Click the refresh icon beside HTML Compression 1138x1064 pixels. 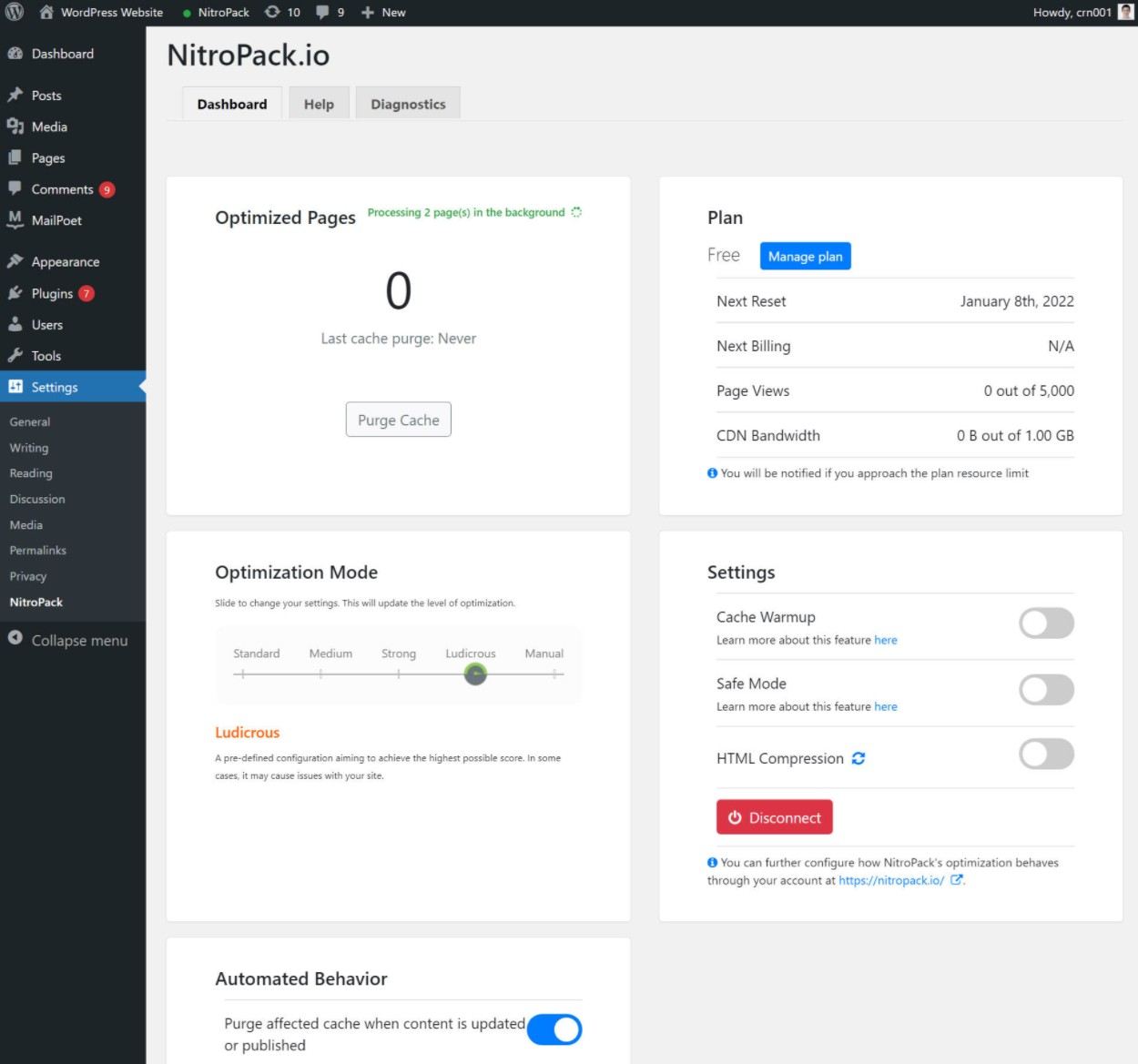tap(859, 758)
